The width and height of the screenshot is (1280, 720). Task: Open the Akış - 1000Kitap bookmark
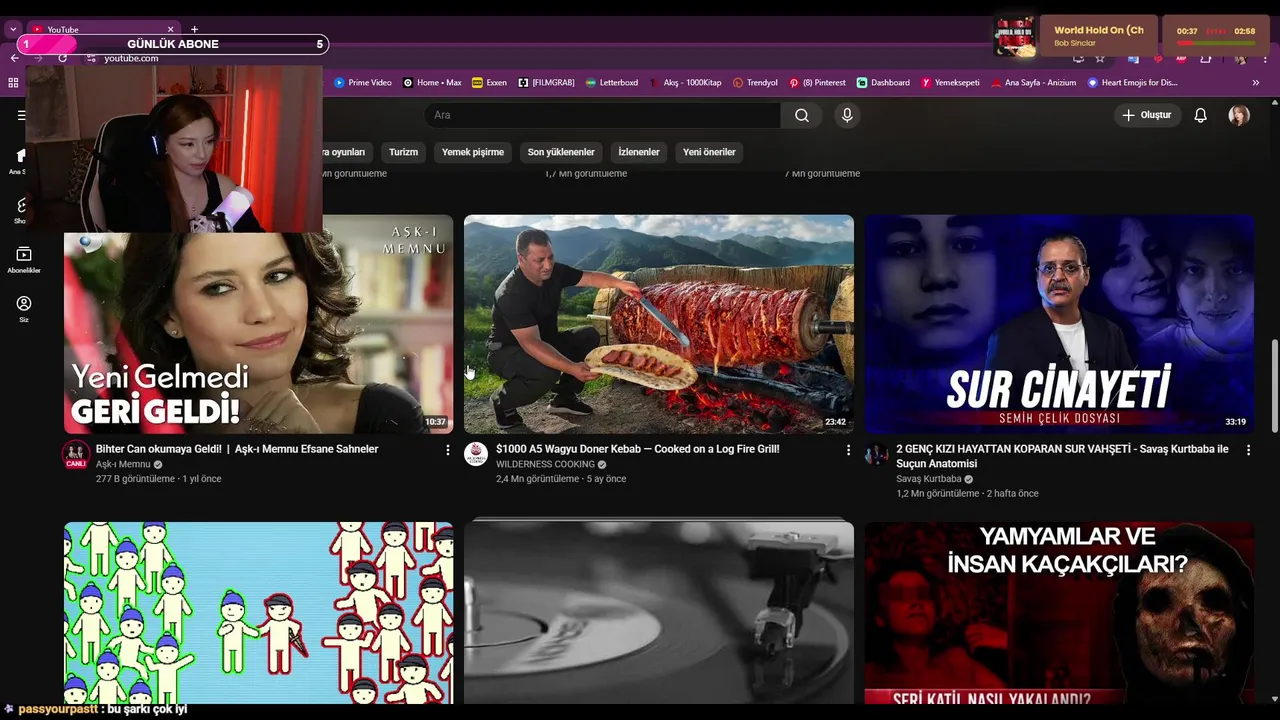click(685, 83)
